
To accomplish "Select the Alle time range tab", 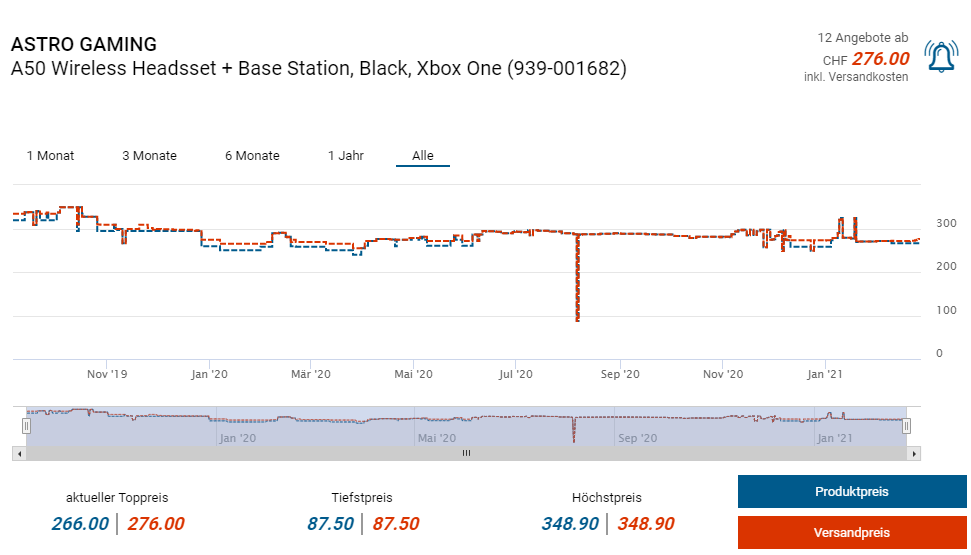I will click(423, 156).
